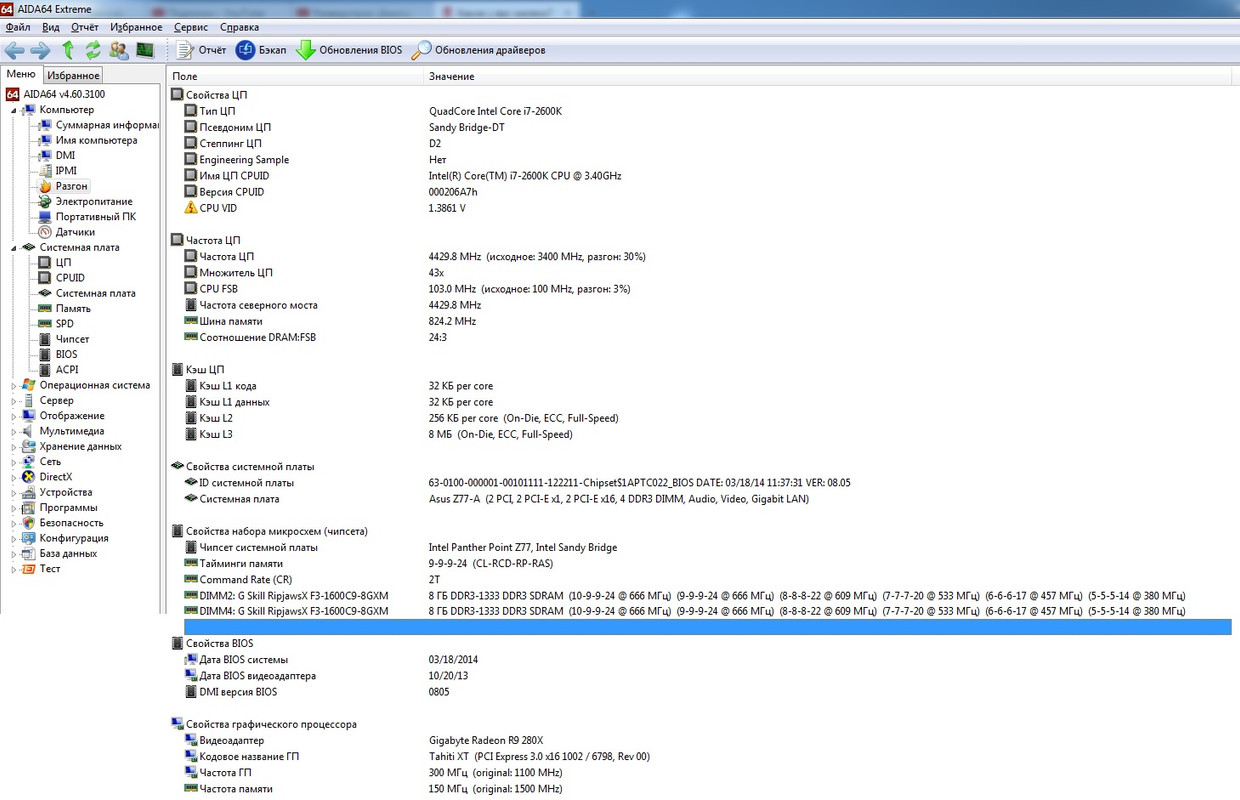Image resolution: width=1240 pixels, height=800 pixels.
Task: Click the Forward navigation arrow
Action: click(40, 50)
